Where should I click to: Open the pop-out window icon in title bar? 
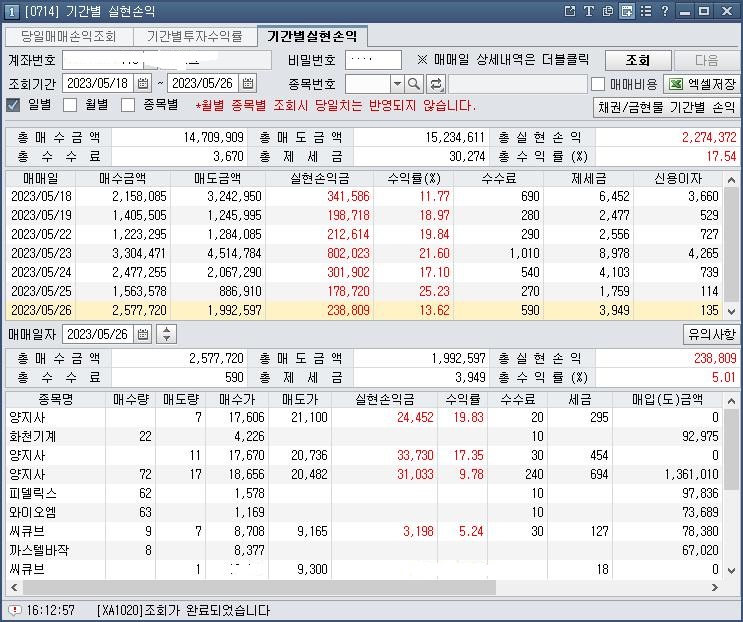pos(570,11)
